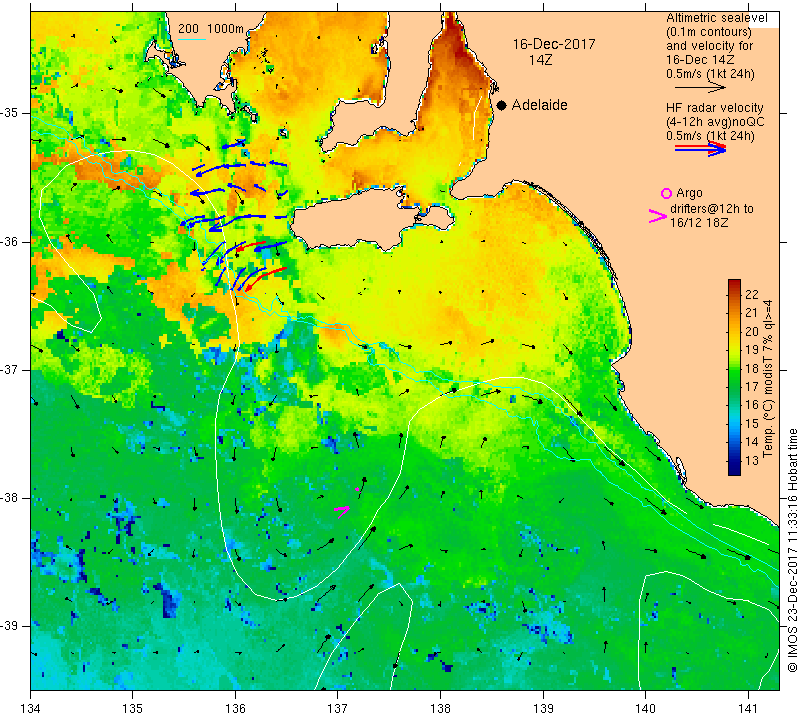The image size is (800, 720).
Task: Click the cyan 200m contour legend line
Action: (192, 39)
